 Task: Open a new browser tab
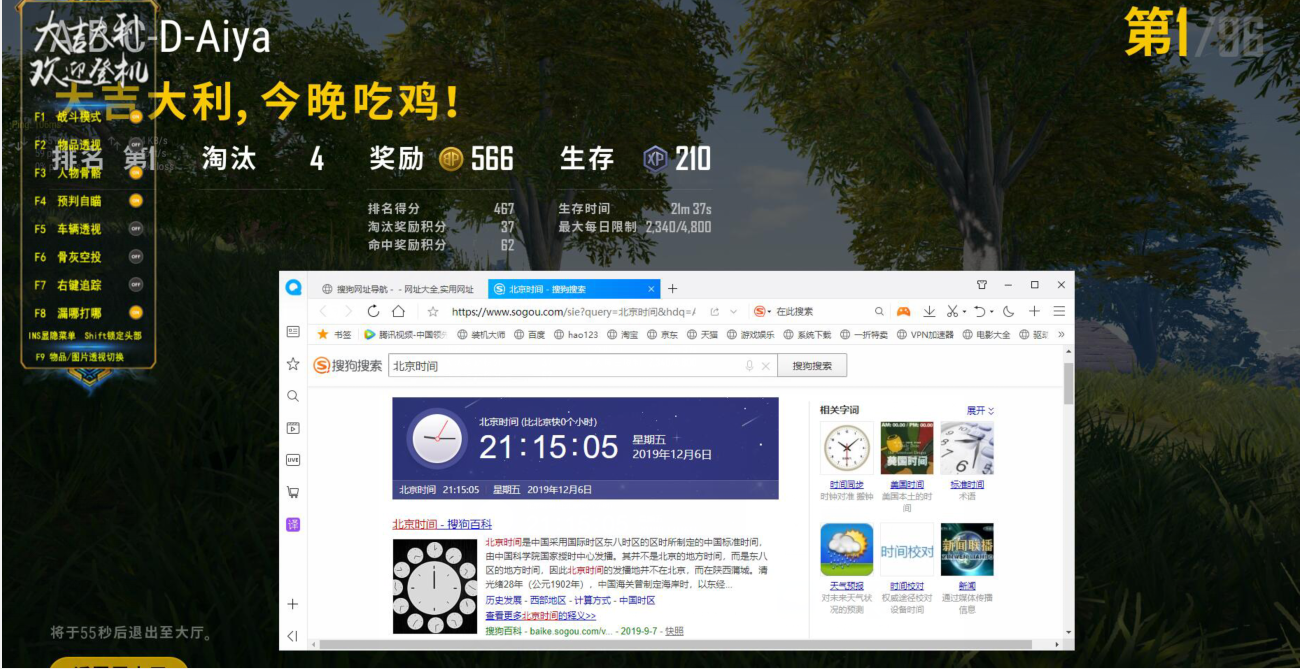673,289
